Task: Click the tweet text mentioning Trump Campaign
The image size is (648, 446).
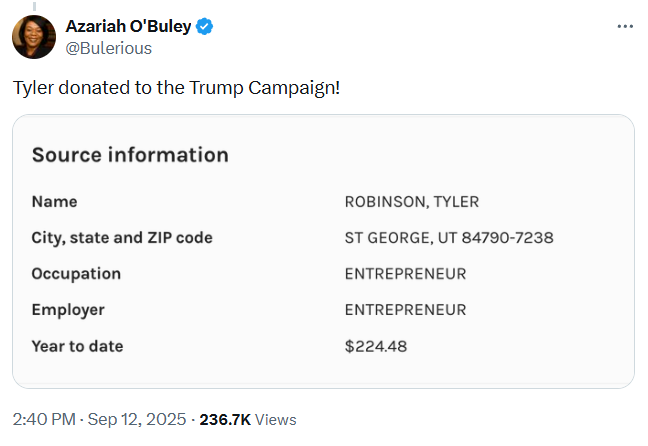Action: tap(176, 87)
